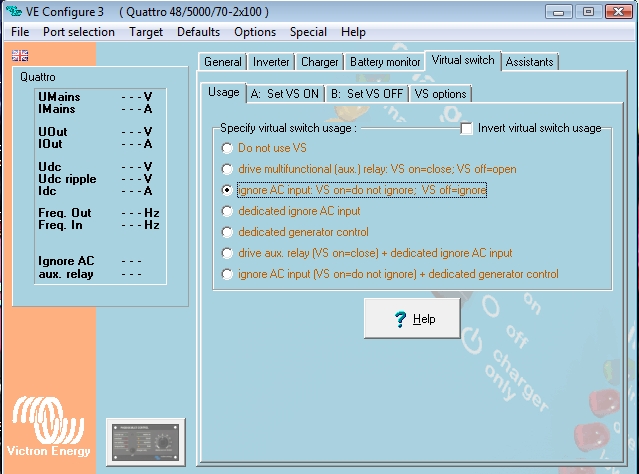The height and width of the screenshot is (474, 639).
Task: Click the Freq. Out reading label
Action: pos(65,213)
